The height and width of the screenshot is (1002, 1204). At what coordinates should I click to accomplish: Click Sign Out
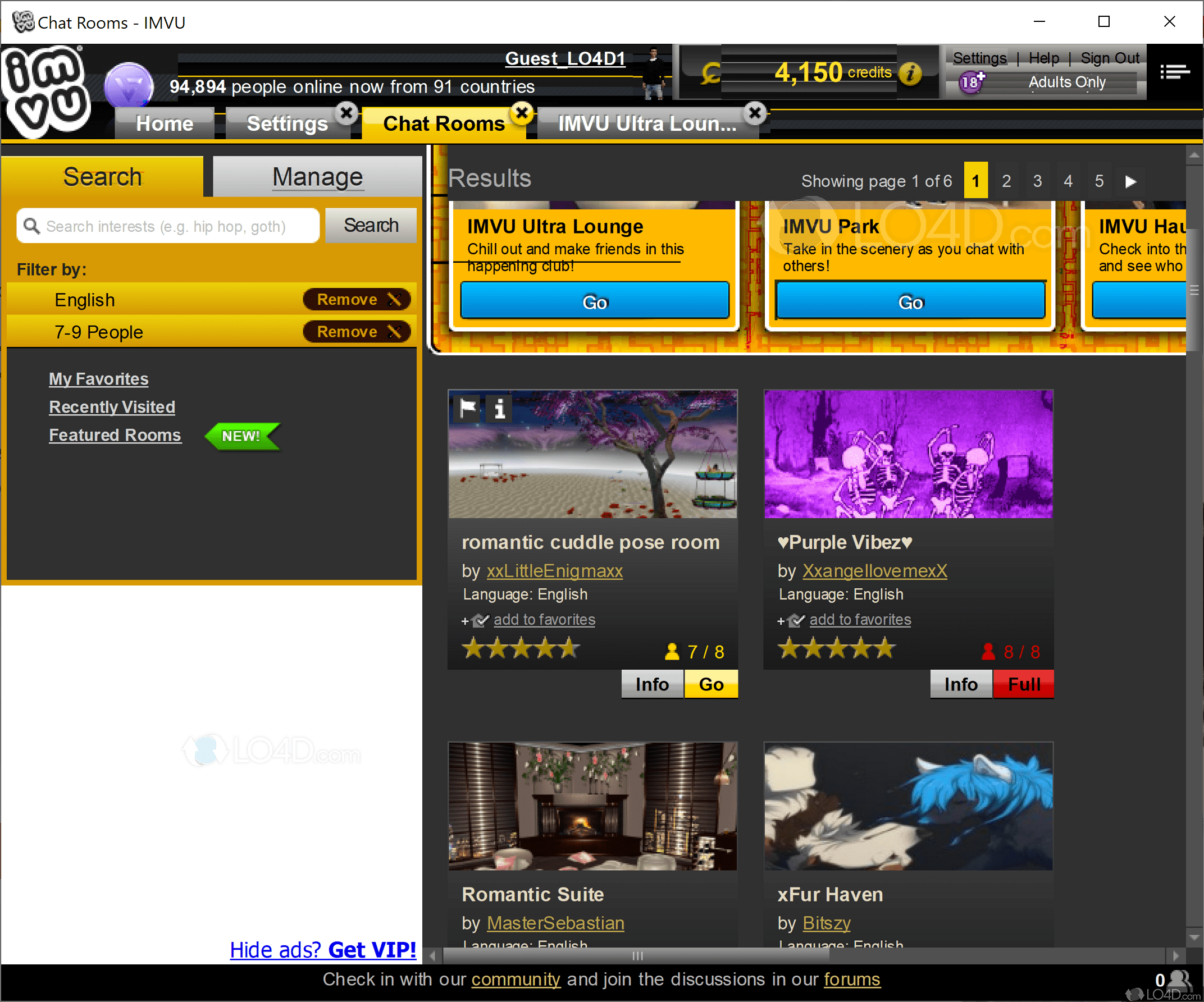point(1110,58)
